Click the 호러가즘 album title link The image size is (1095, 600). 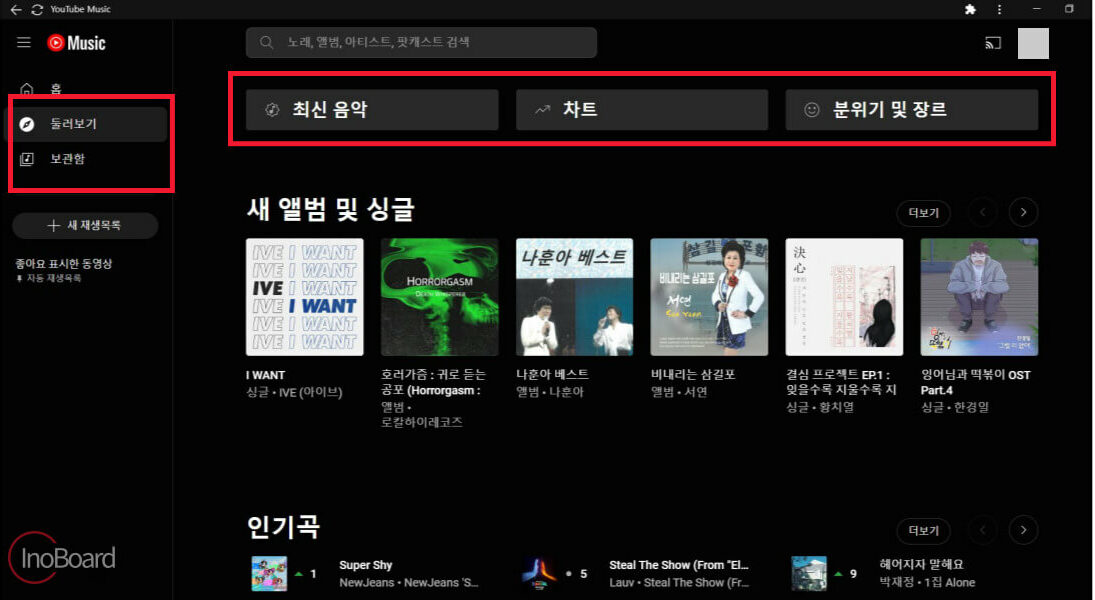coord(433,383)
